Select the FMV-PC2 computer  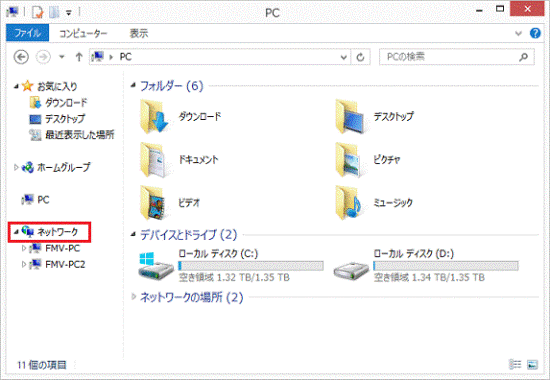tap(65, 264)
